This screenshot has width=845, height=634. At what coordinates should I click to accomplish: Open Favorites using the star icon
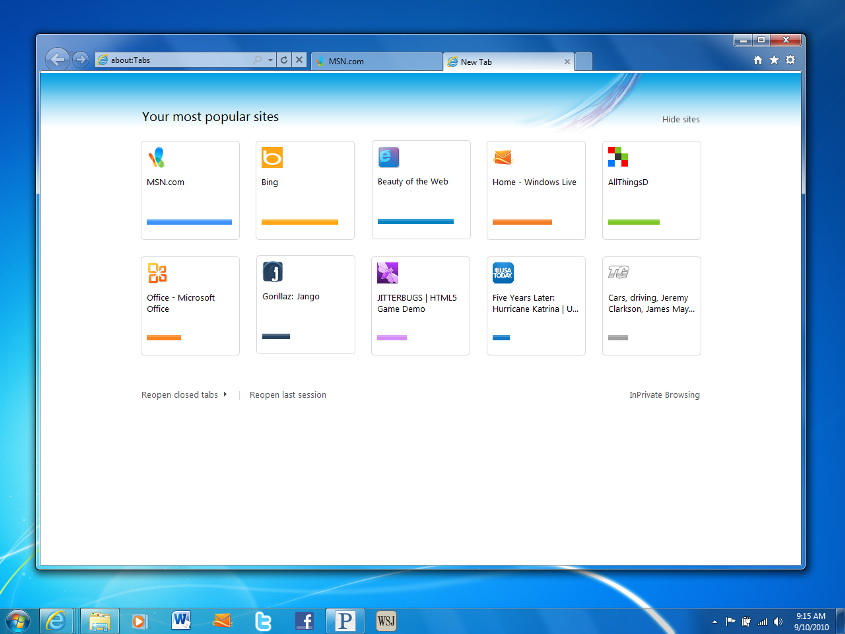(774, 60)
